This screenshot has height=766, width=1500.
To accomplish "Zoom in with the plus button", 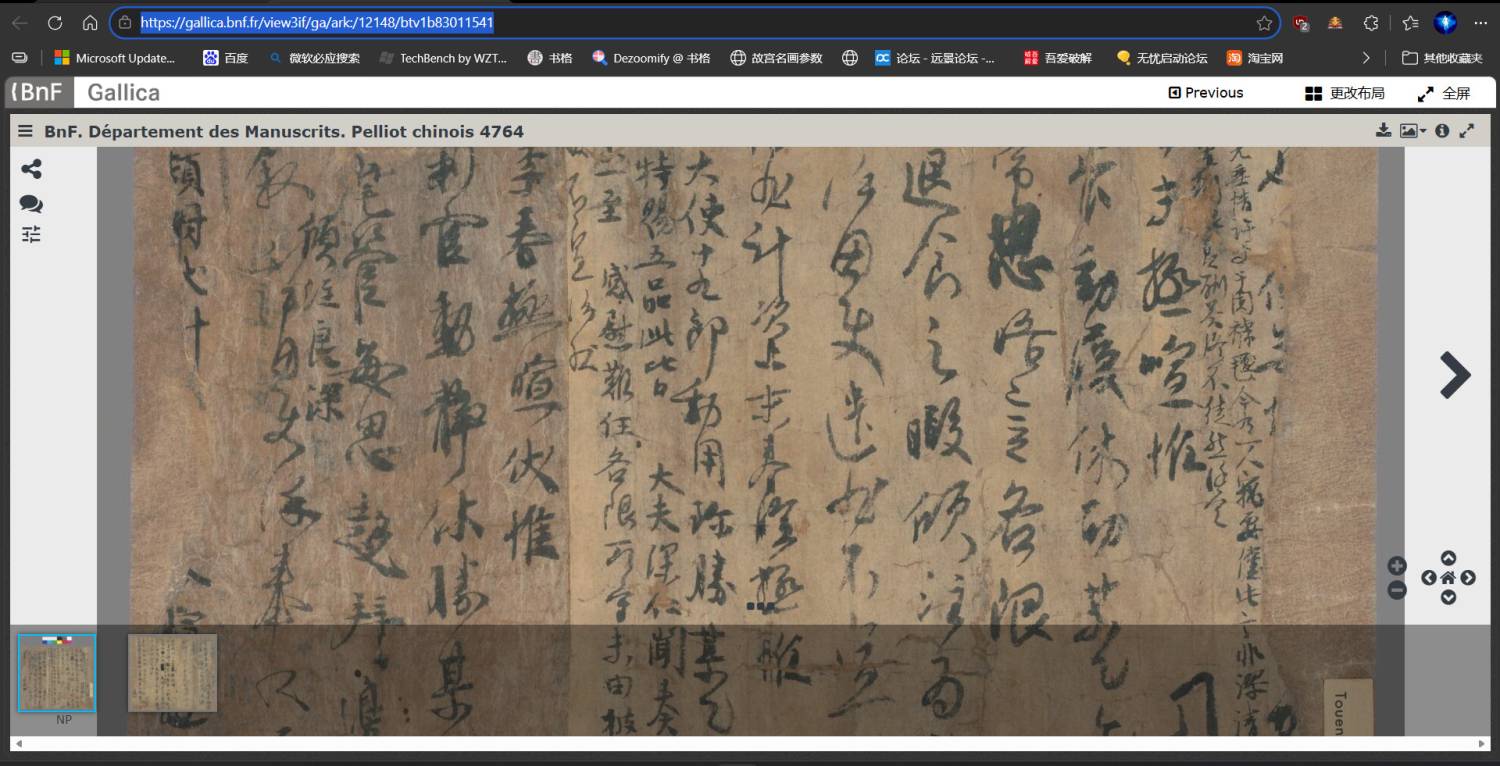I will pos(1397,566).
